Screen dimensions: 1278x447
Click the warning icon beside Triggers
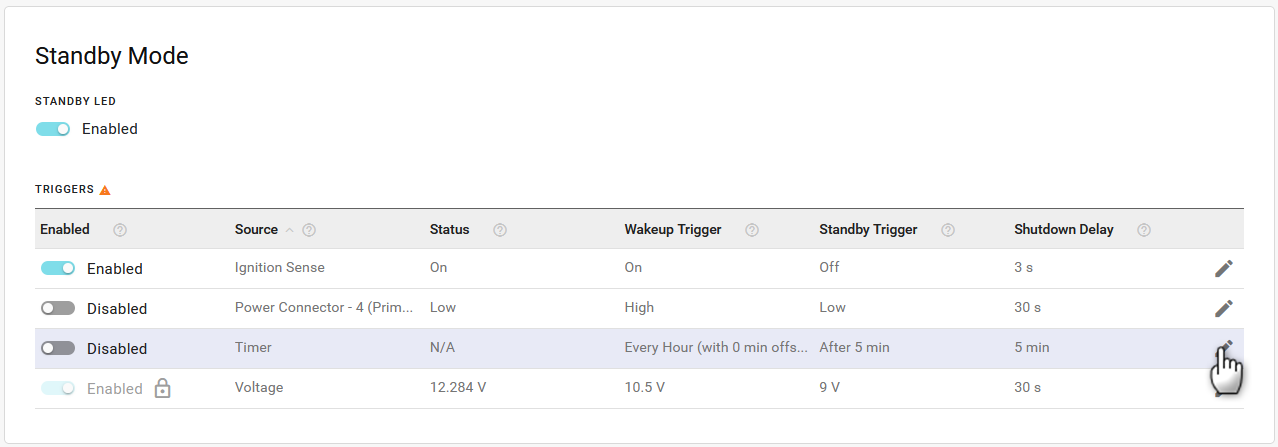pos(105,190)
